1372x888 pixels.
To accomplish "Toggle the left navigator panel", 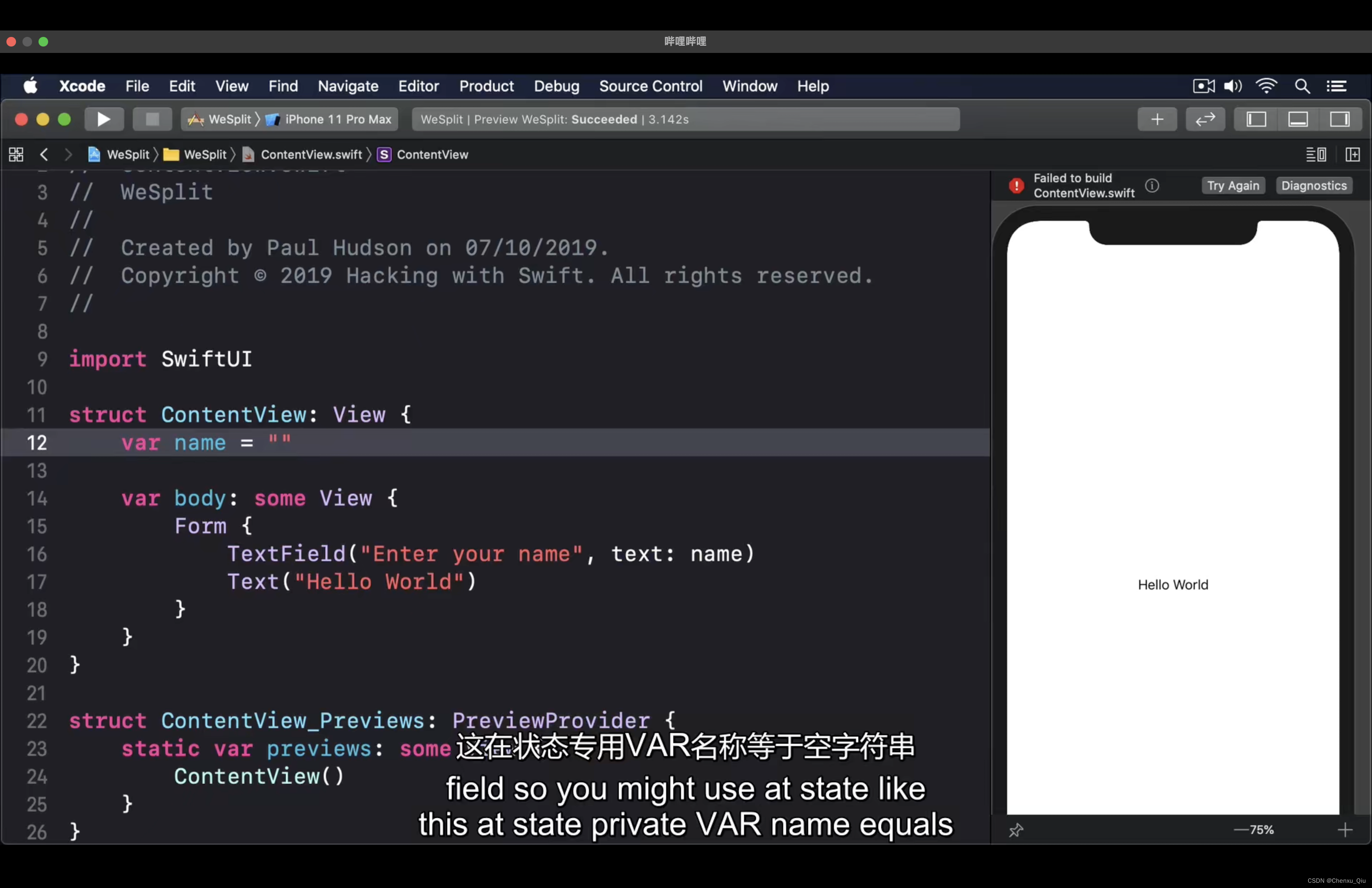I will (1256, 119).
